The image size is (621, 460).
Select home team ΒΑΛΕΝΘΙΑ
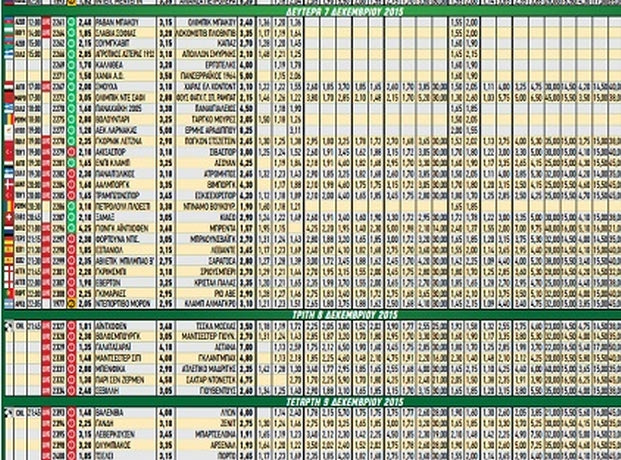click(109, 413)
